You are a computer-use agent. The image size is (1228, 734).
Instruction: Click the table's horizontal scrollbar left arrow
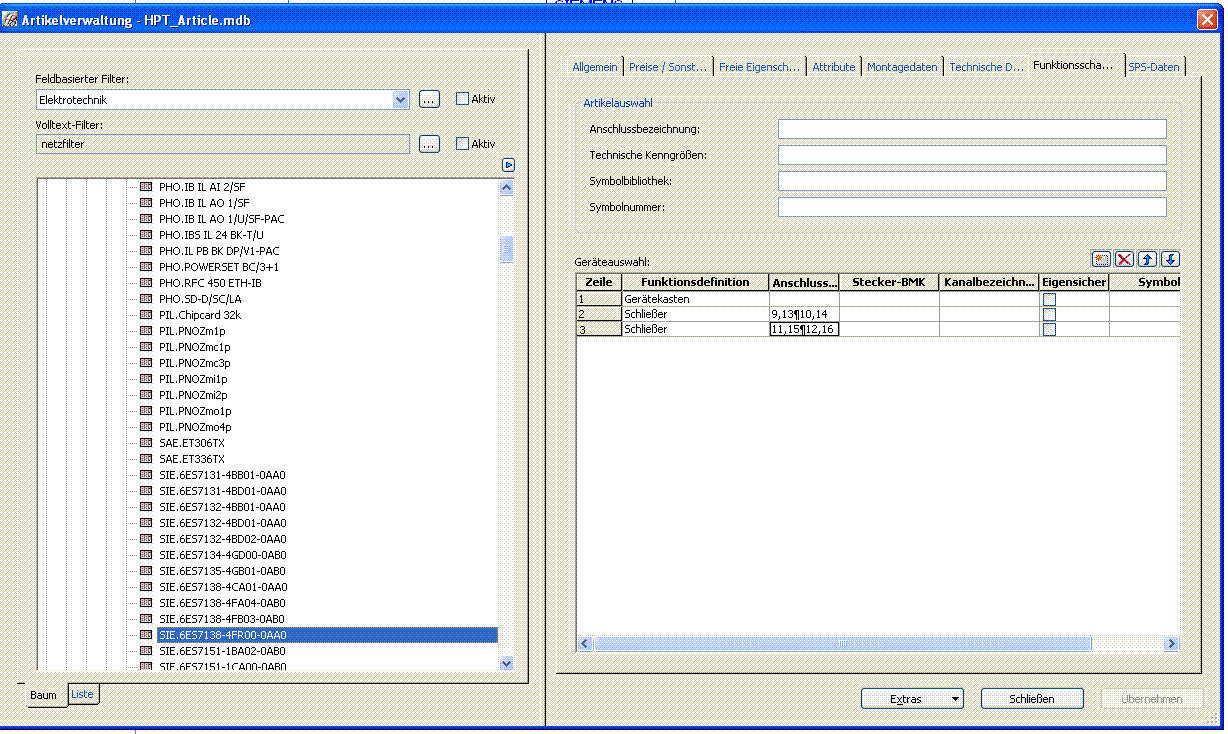point(585,644)
